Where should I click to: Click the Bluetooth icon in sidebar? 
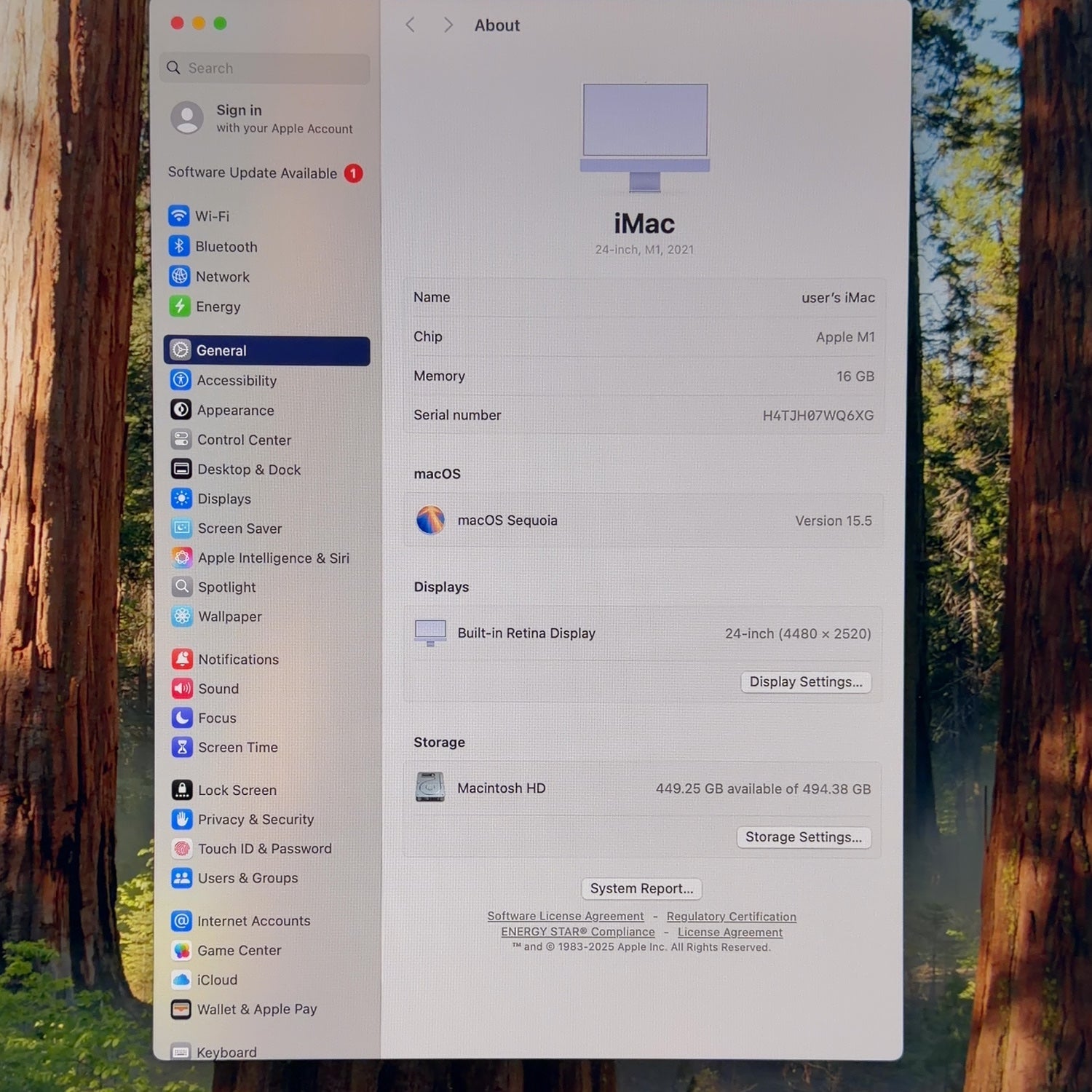click(x=179, y=246)
